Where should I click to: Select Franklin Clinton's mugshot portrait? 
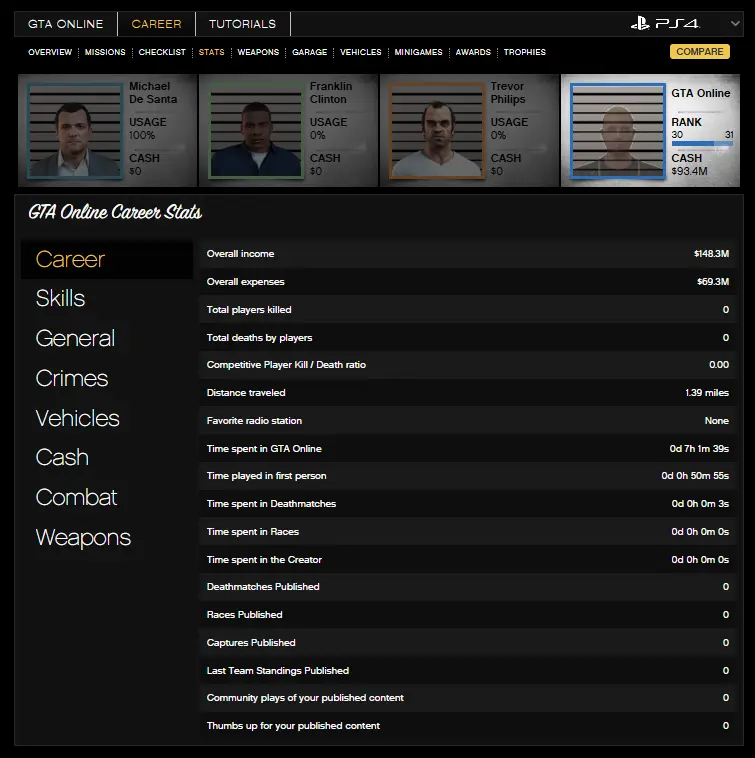point(256,130)
